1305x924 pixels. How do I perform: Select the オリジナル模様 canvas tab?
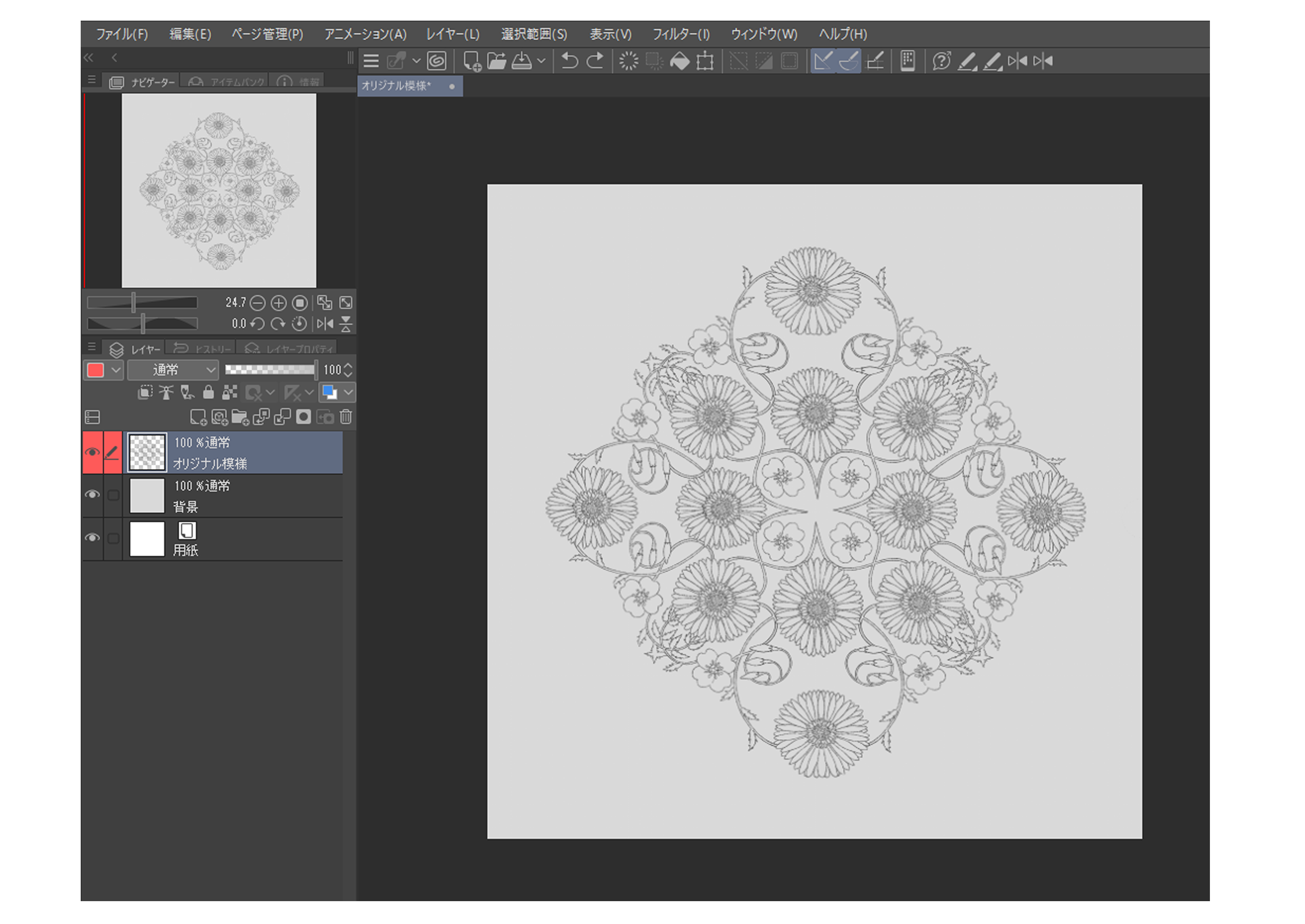pos(397,86)
